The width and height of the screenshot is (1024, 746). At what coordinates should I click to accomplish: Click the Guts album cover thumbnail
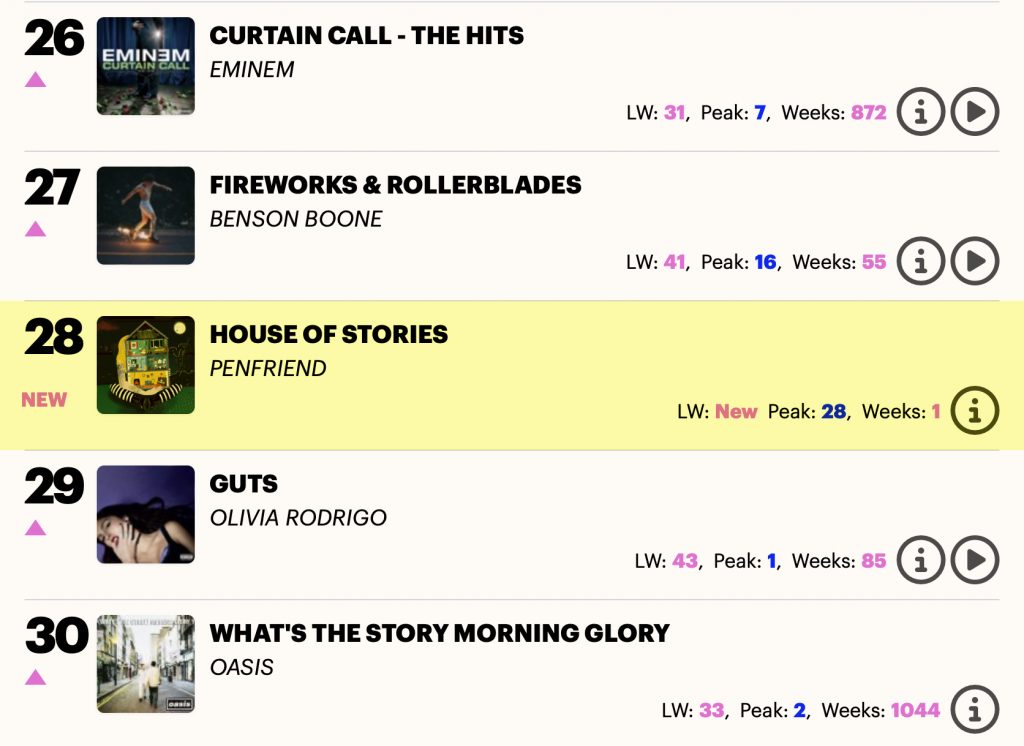[146, 514]
